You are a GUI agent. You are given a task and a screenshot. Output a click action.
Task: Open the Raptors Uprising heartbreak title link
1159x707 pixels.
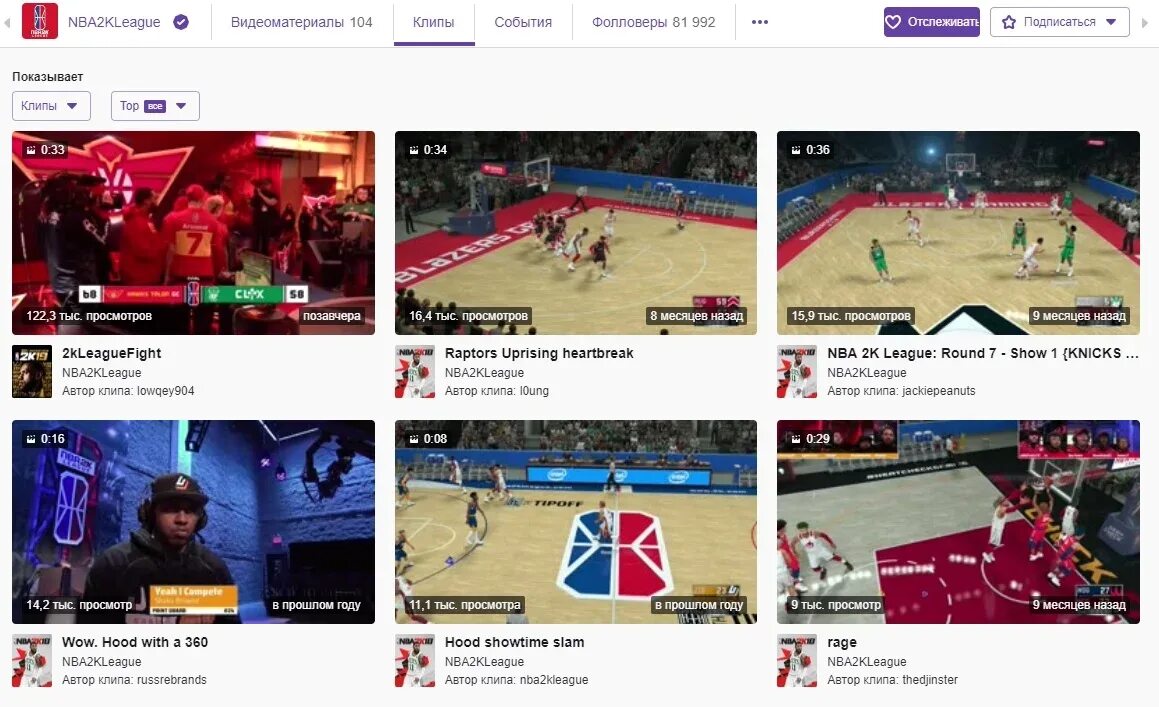pyautogui.click(x=539, y=354)
